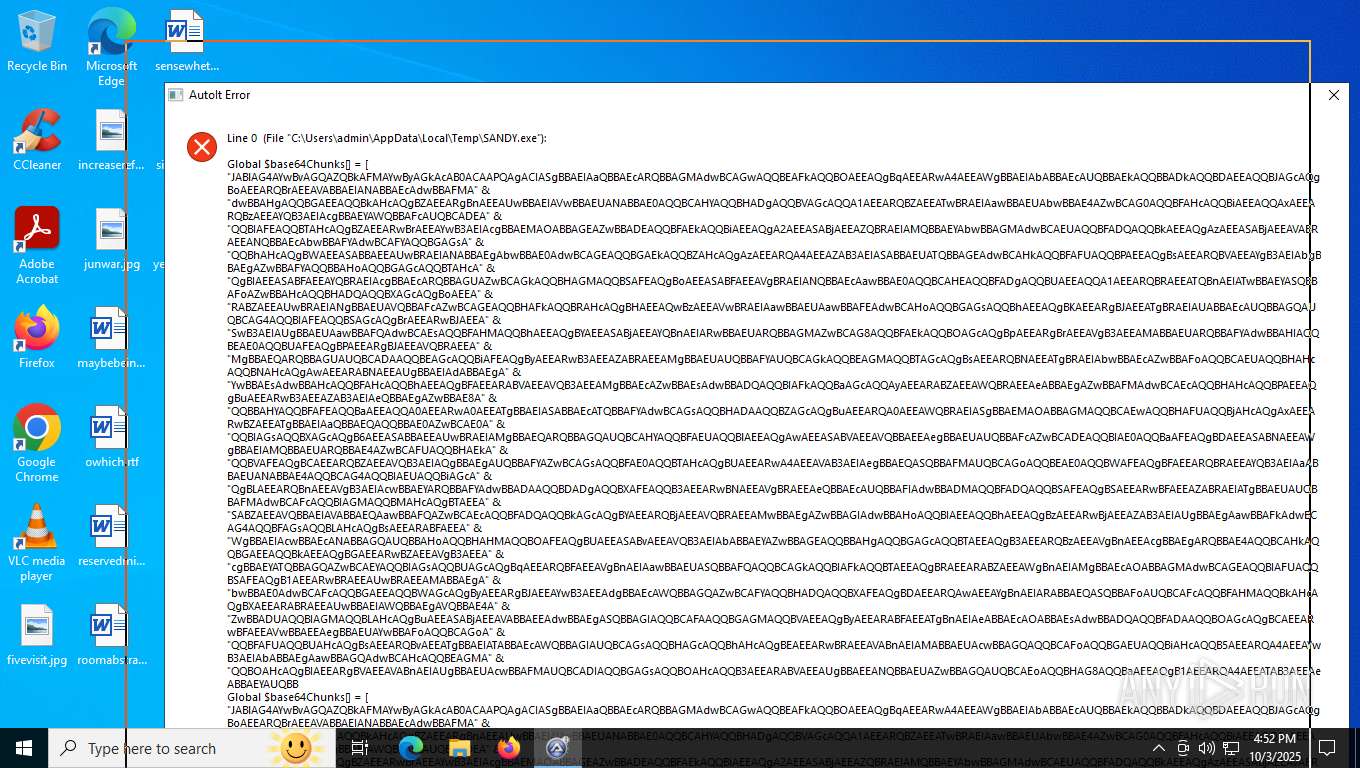Open the clock showing 4:52 PM

pos(1274,748)
